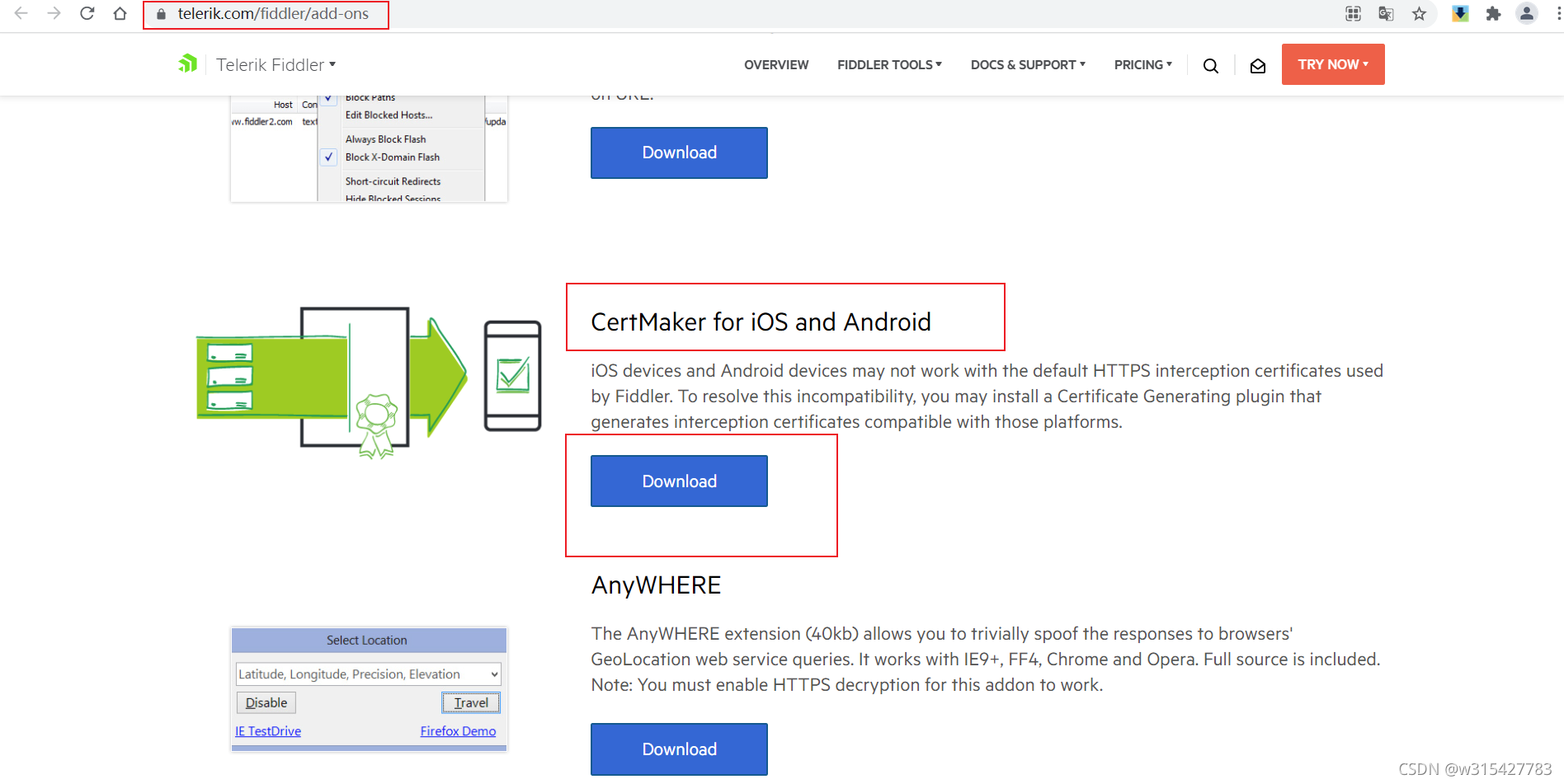Click the topmost Download button under URL text
The image size is (1564, 784).
point(679,153)
